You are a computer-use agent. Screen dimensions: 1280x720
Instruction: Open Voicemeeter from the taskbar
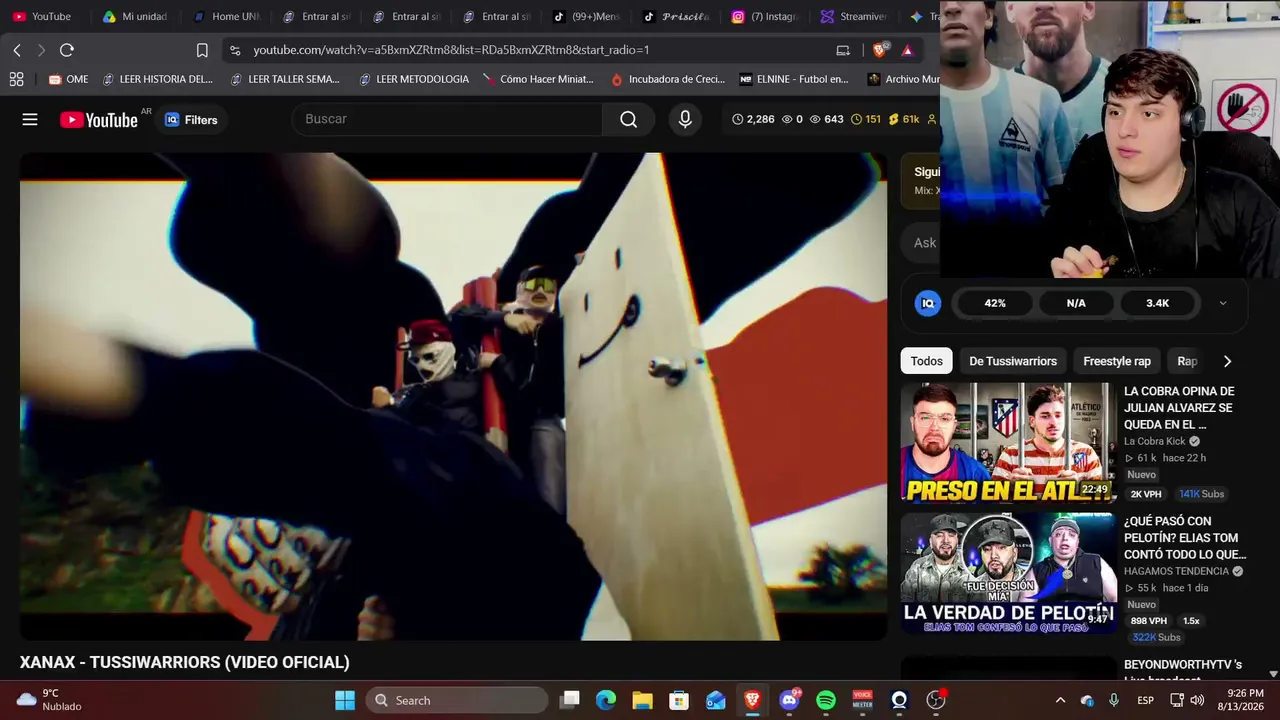(862, 700)
